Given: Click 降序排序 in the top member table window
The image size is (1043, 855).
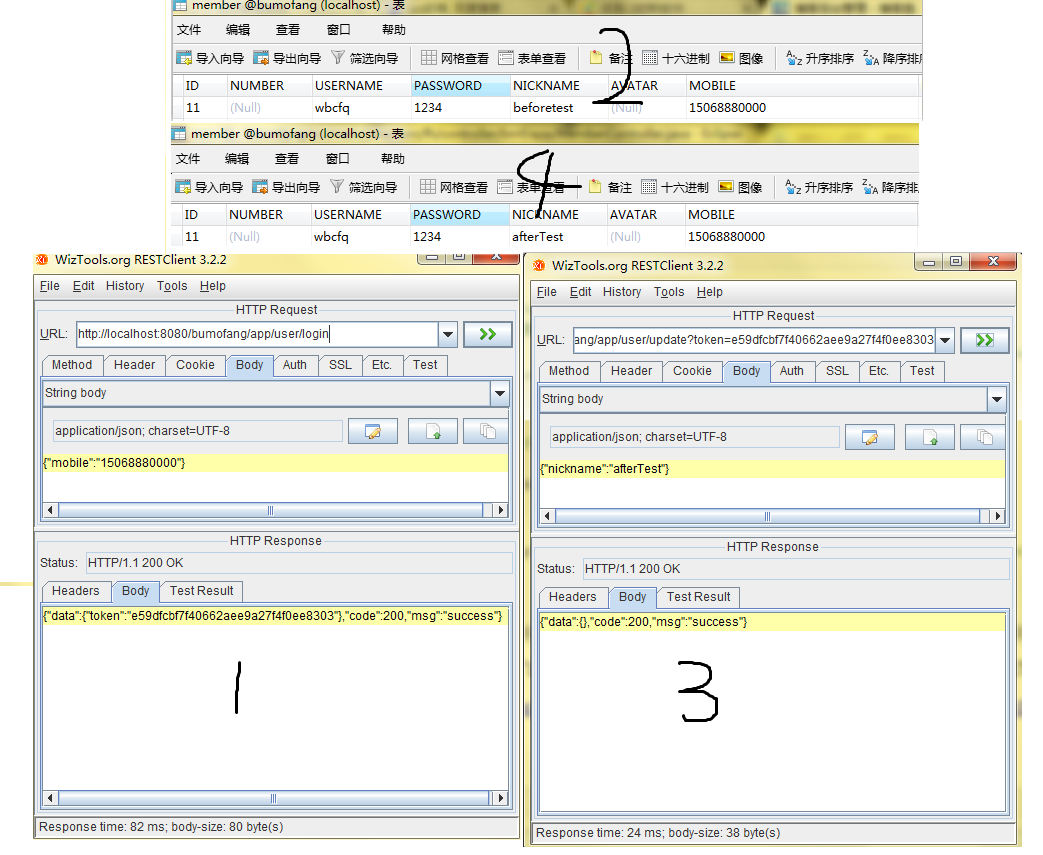Looking at the screenshot, I should (x=893, y=59).
